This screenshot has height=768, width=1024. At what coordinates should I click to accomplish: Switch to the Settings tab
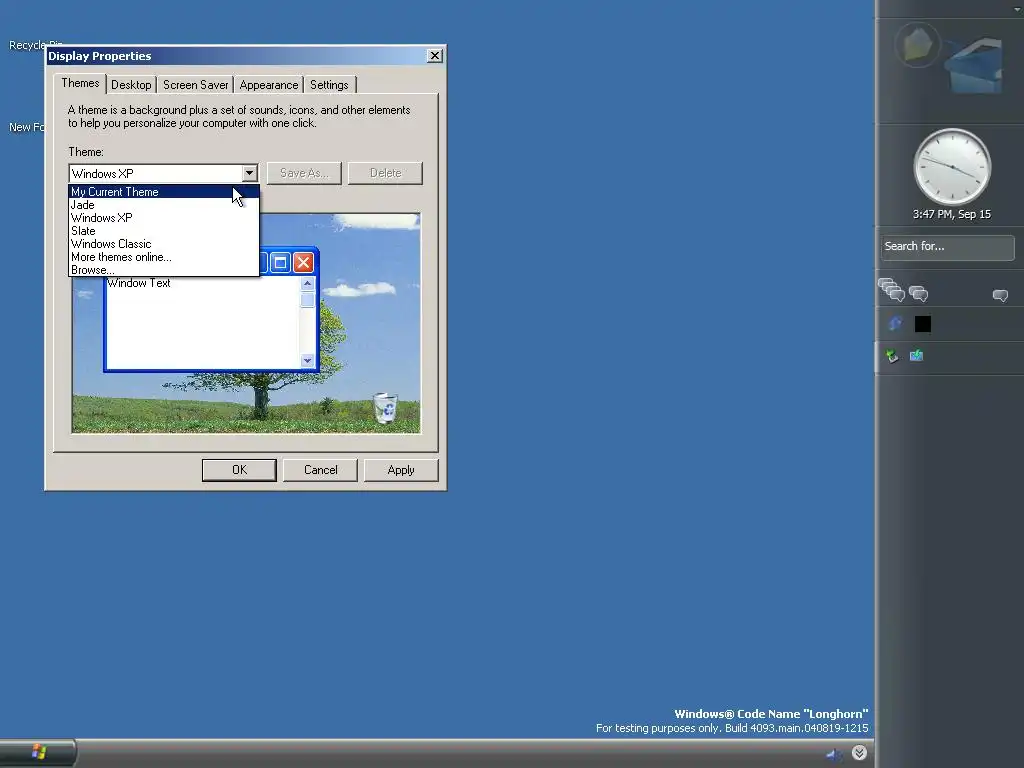click(329, 85)
